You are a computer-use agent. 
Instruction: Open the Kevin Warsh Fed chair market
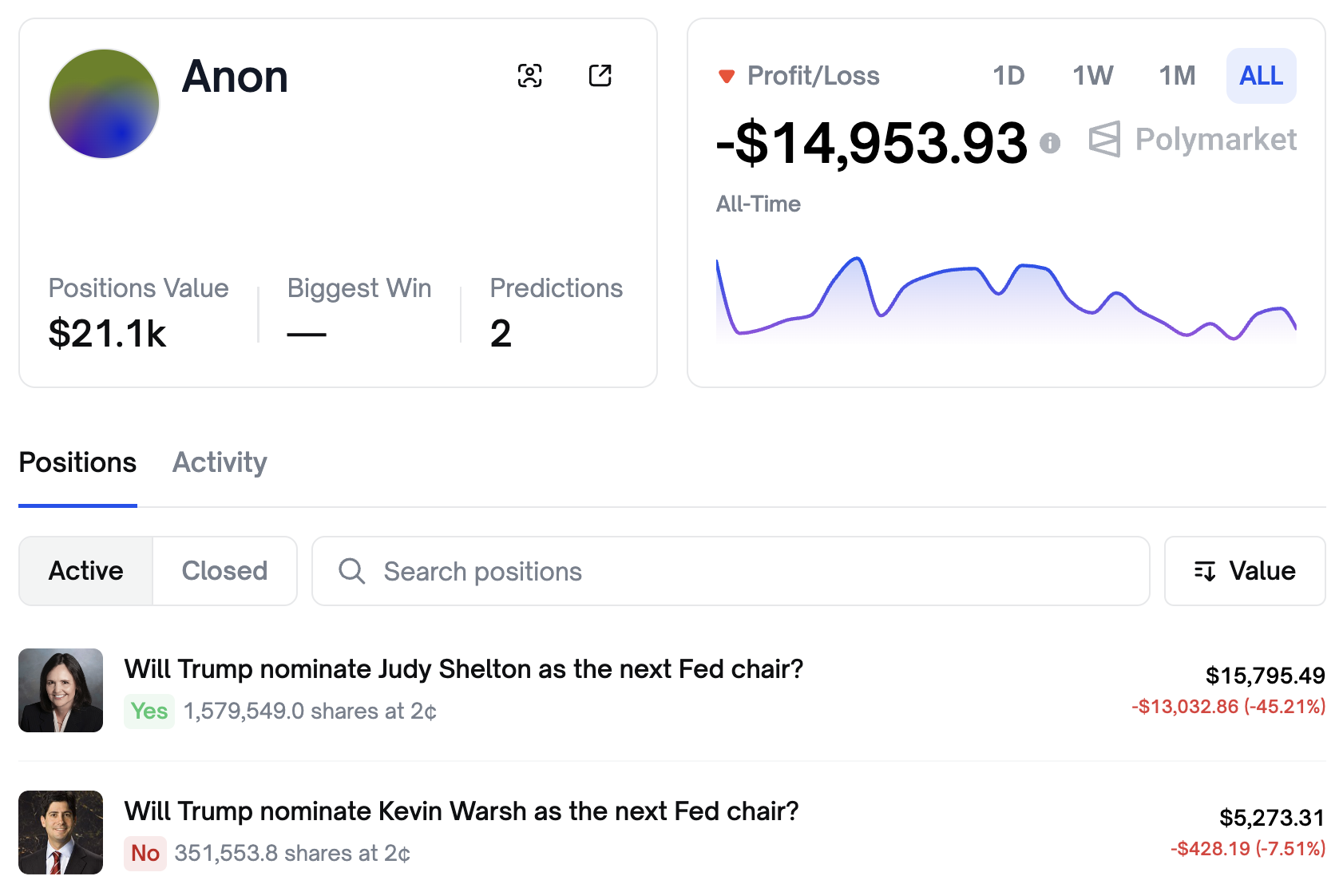(x=461, y=811)
